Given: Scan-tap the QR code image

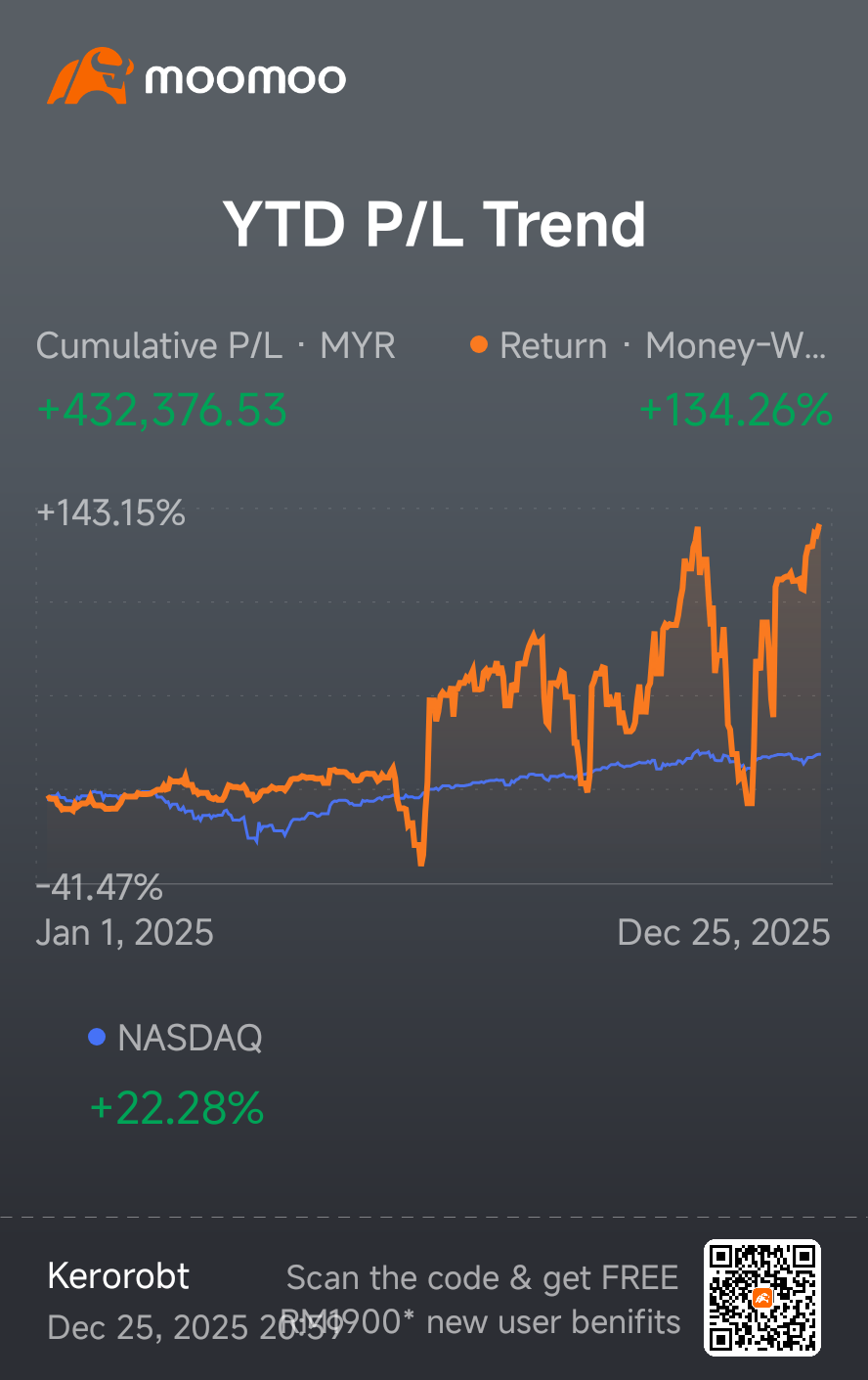Looking at the screenshot, I should click(x=762, y=1298).
